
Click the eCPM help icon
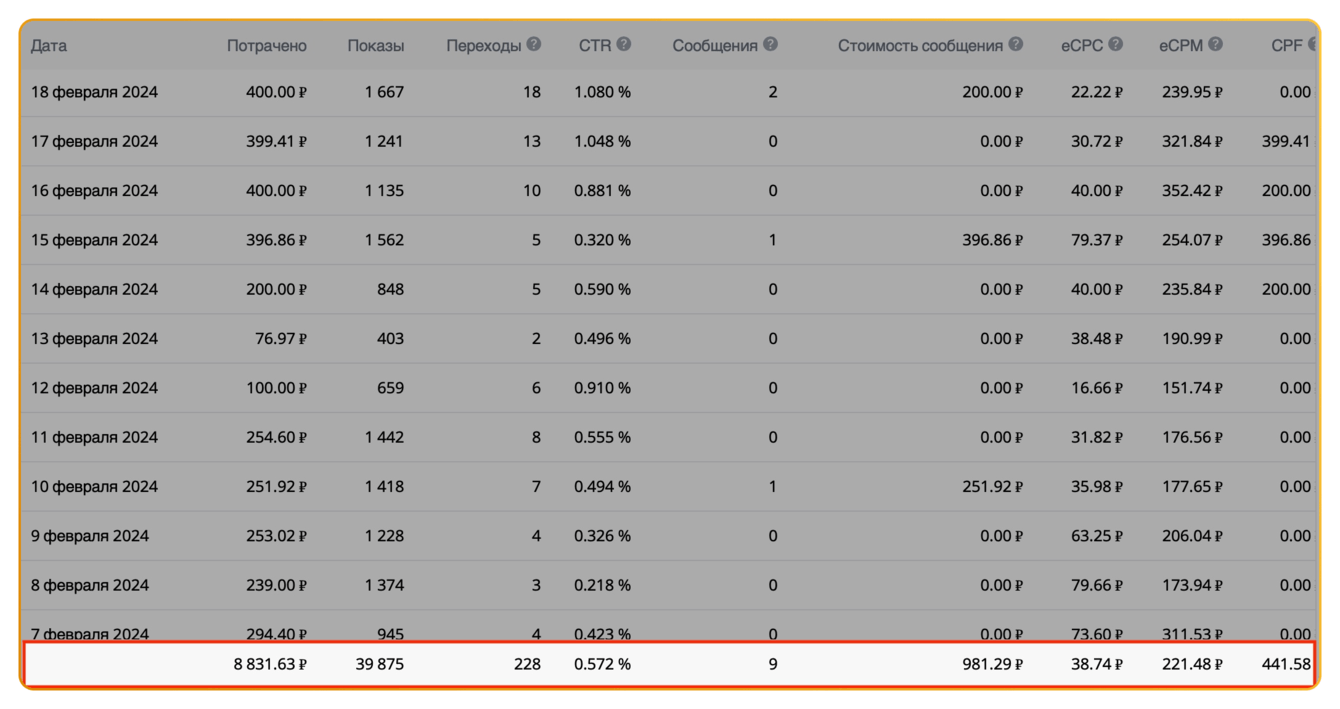point(1216,45)
